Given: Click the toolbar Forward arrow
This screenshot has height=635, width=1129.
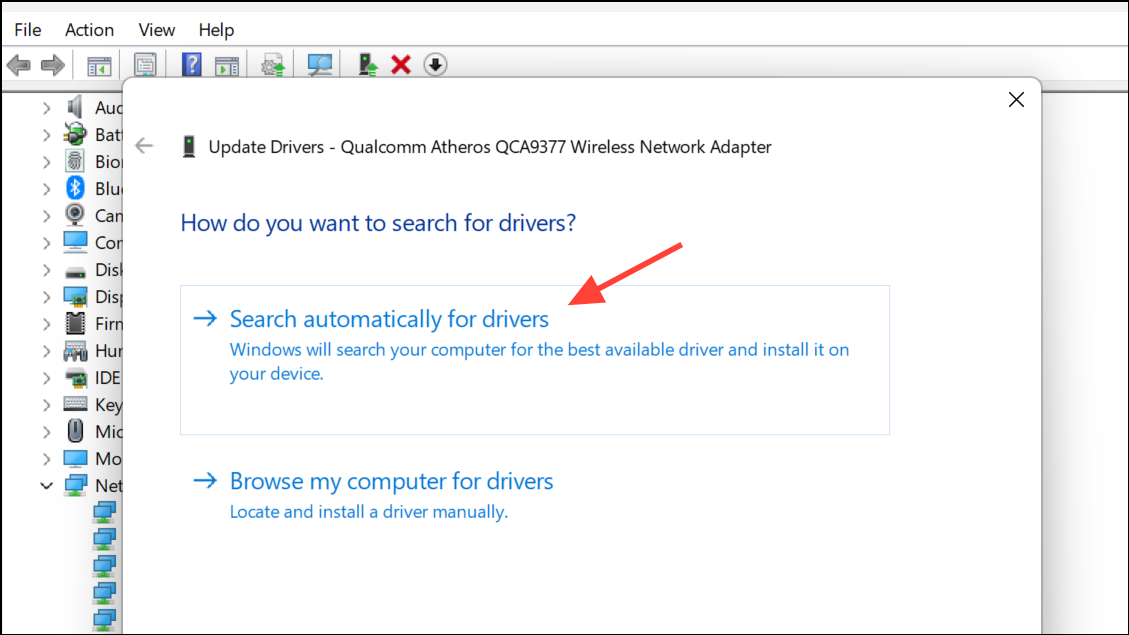Looking at the screenshot, I should [53, 66].
